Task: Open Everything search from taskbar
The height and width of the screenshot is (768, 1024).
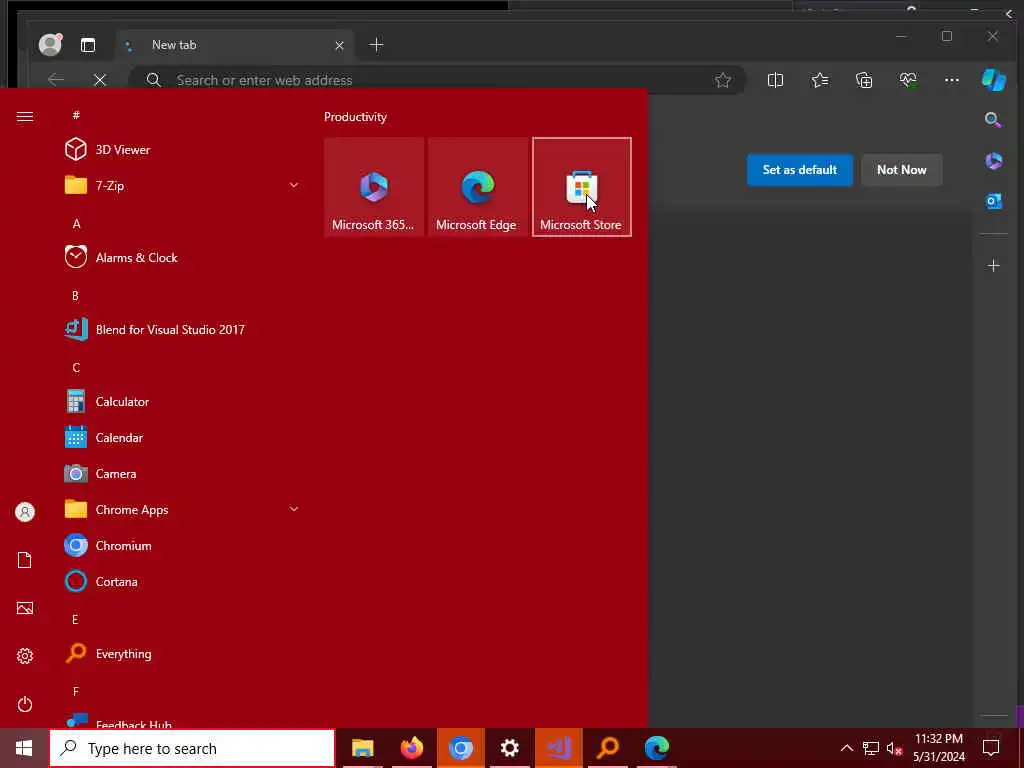Action: 607,748
